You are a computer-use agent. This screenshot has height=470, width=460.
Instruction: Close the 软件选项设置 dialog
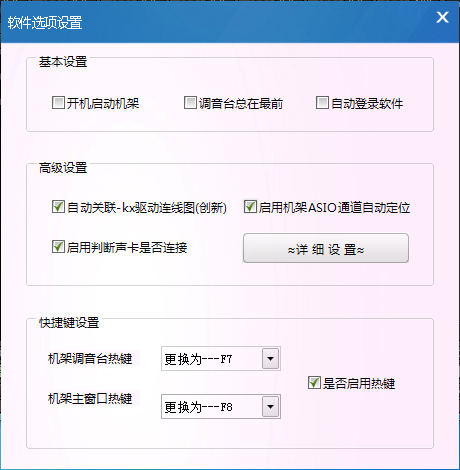point(442,17)
